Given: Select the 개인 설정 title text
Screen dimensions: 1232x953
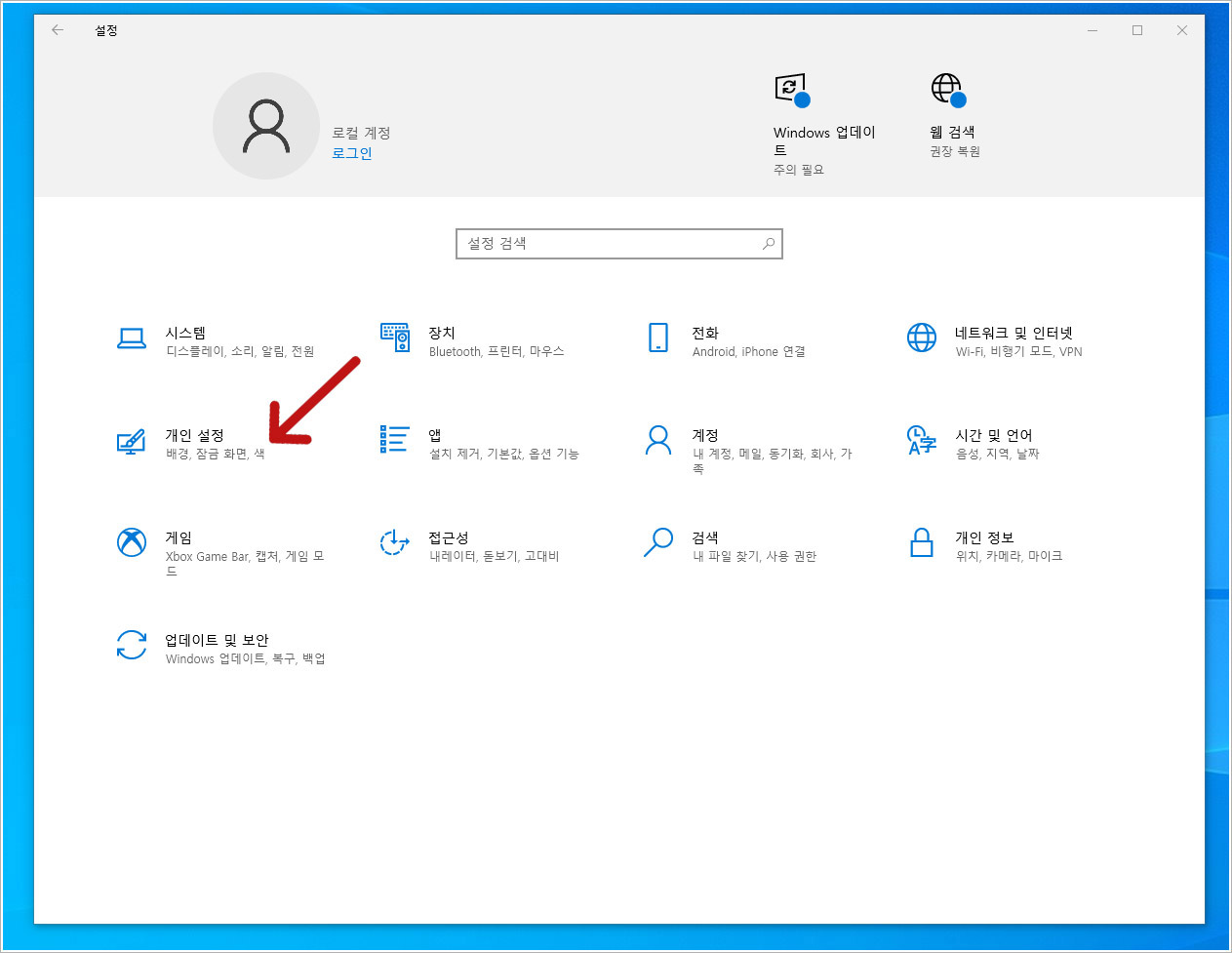Looking at the screenshot, I should tap(195, 435).
